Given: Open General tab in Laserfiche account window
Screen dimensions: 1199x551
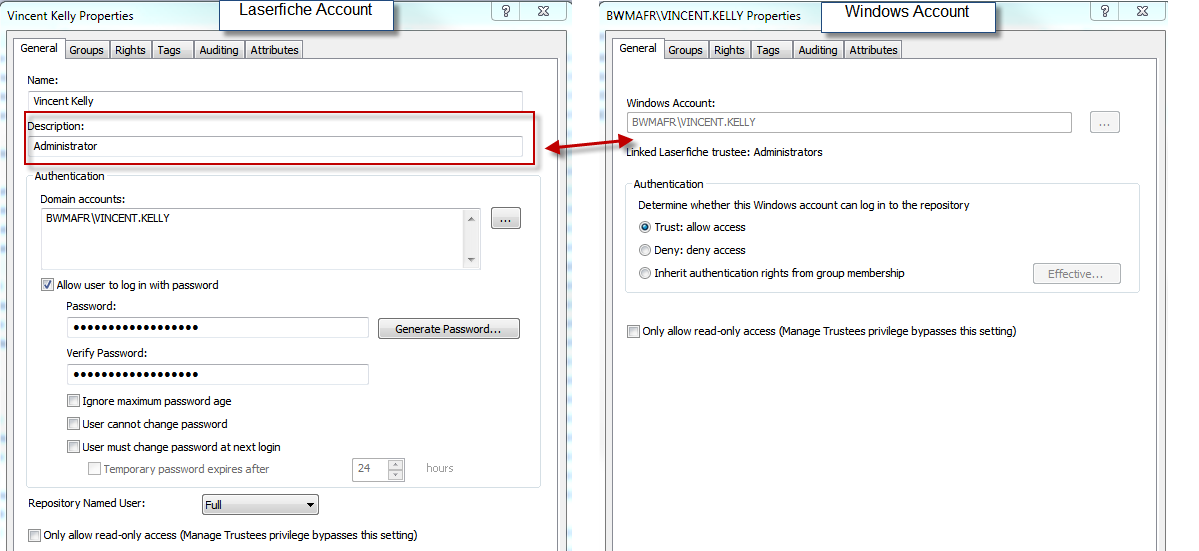Looking at the screenshot, I should pyautogui.click(x=39, y=48).
